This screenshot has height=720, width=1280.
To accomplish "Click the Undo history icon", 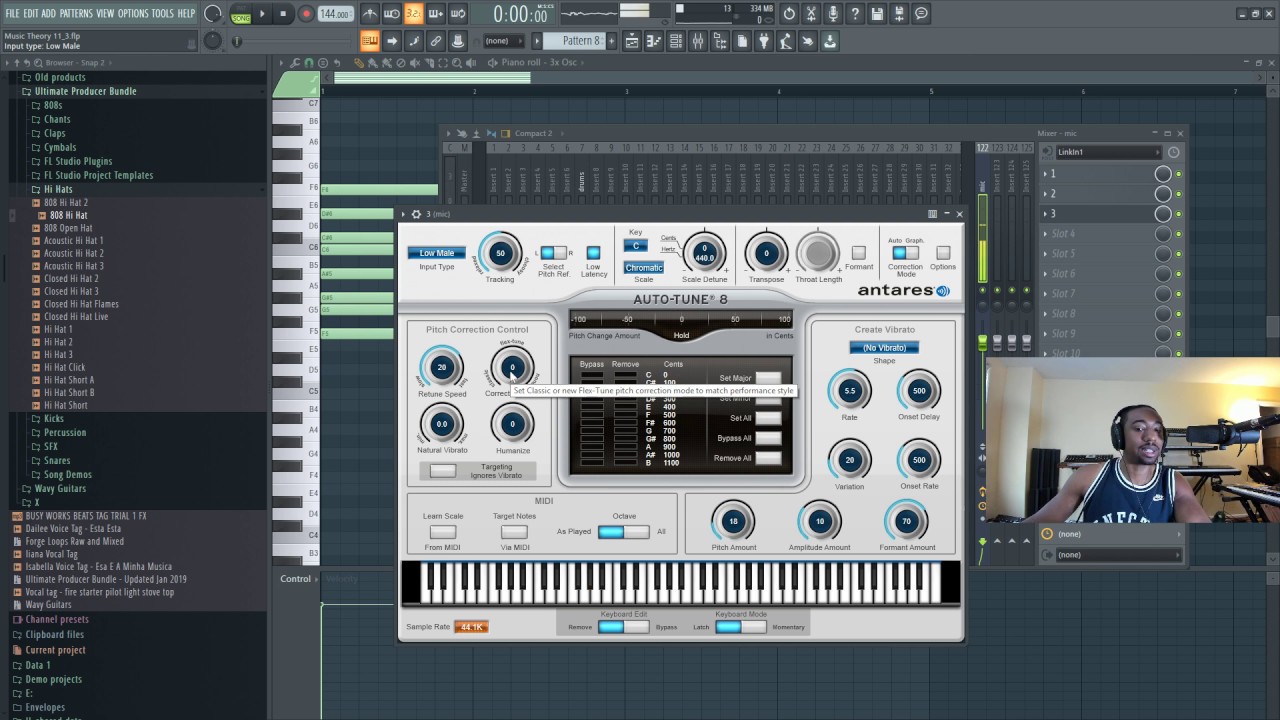I will coord(789,14).
